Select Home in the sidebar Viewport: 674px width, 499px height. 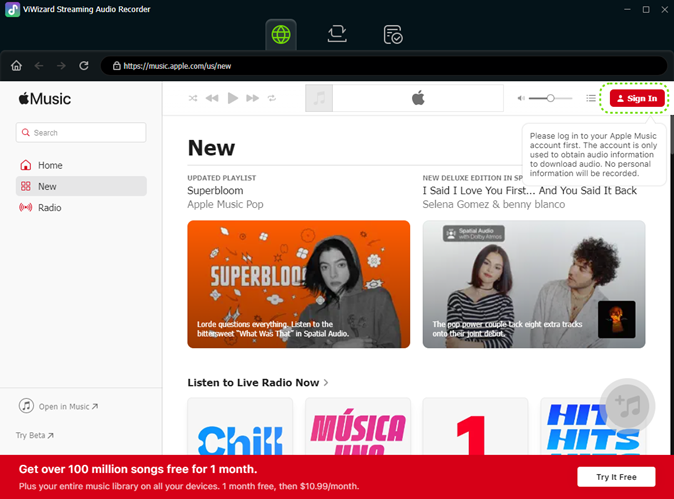[x=81, y=165]
